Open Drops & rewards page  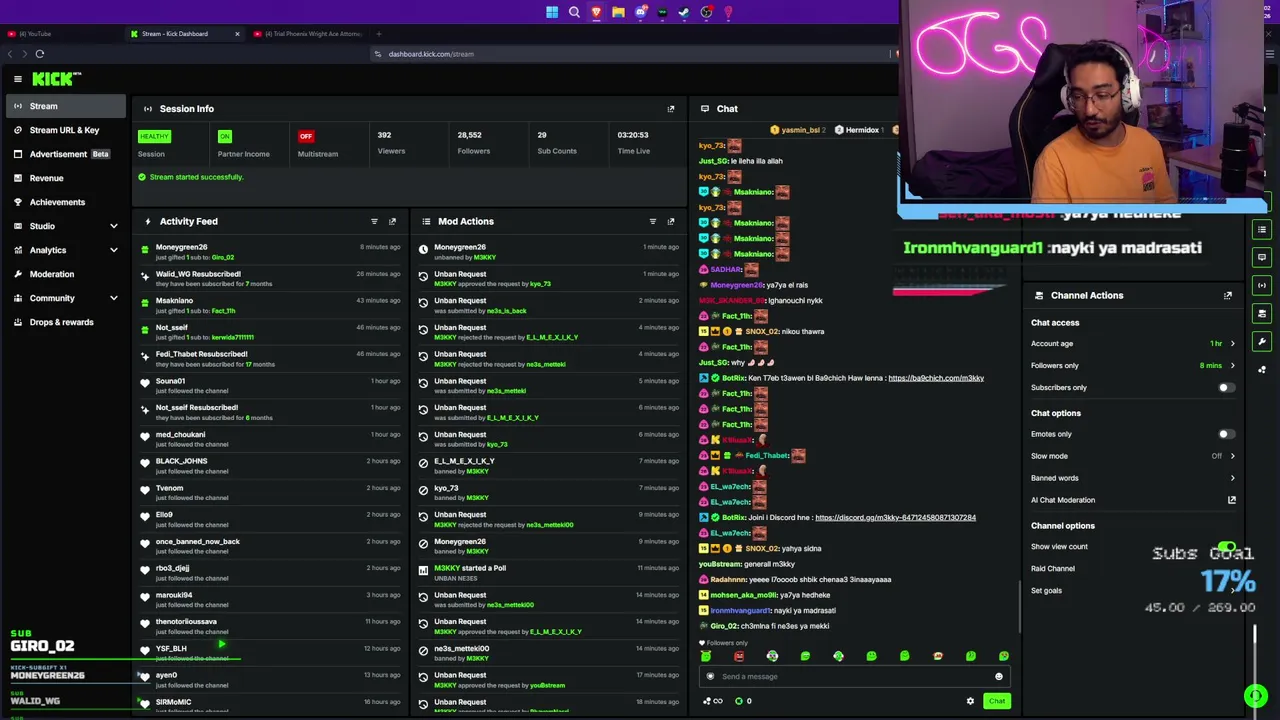(x=65, y=322)
